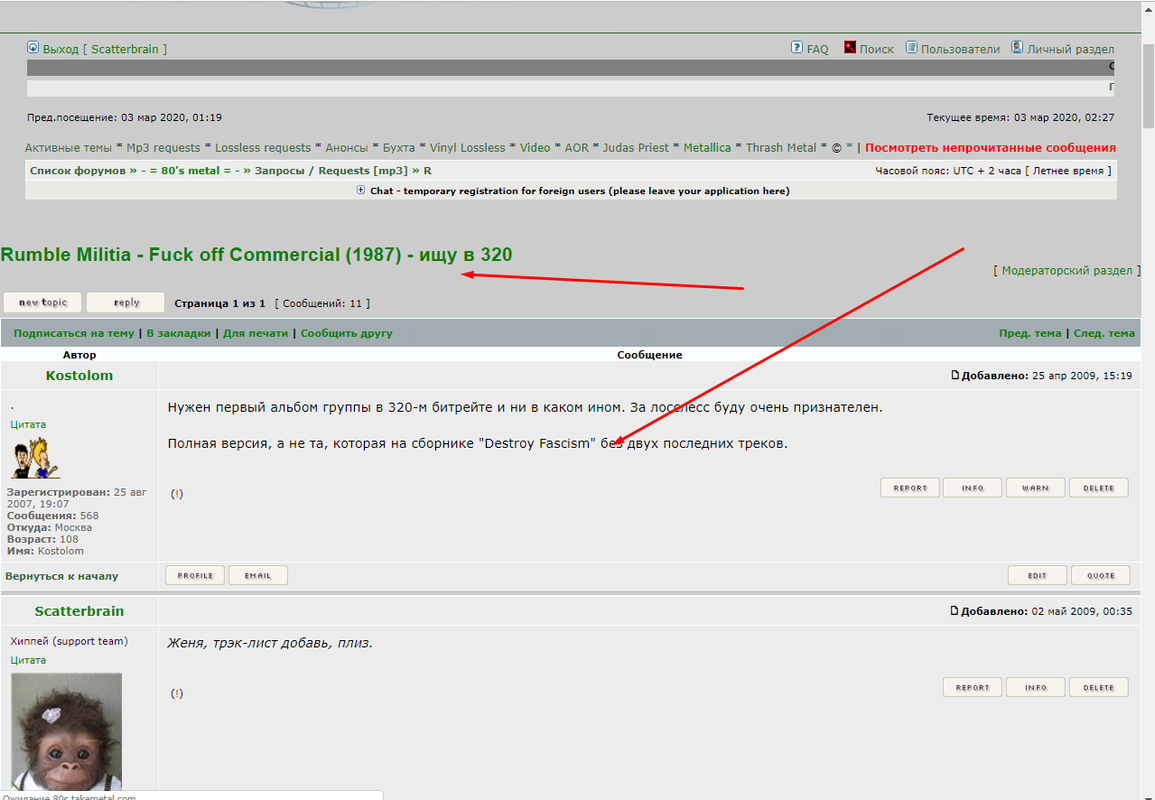
Task: Open Thrash Metal quick link
Action: click(781, 148)
